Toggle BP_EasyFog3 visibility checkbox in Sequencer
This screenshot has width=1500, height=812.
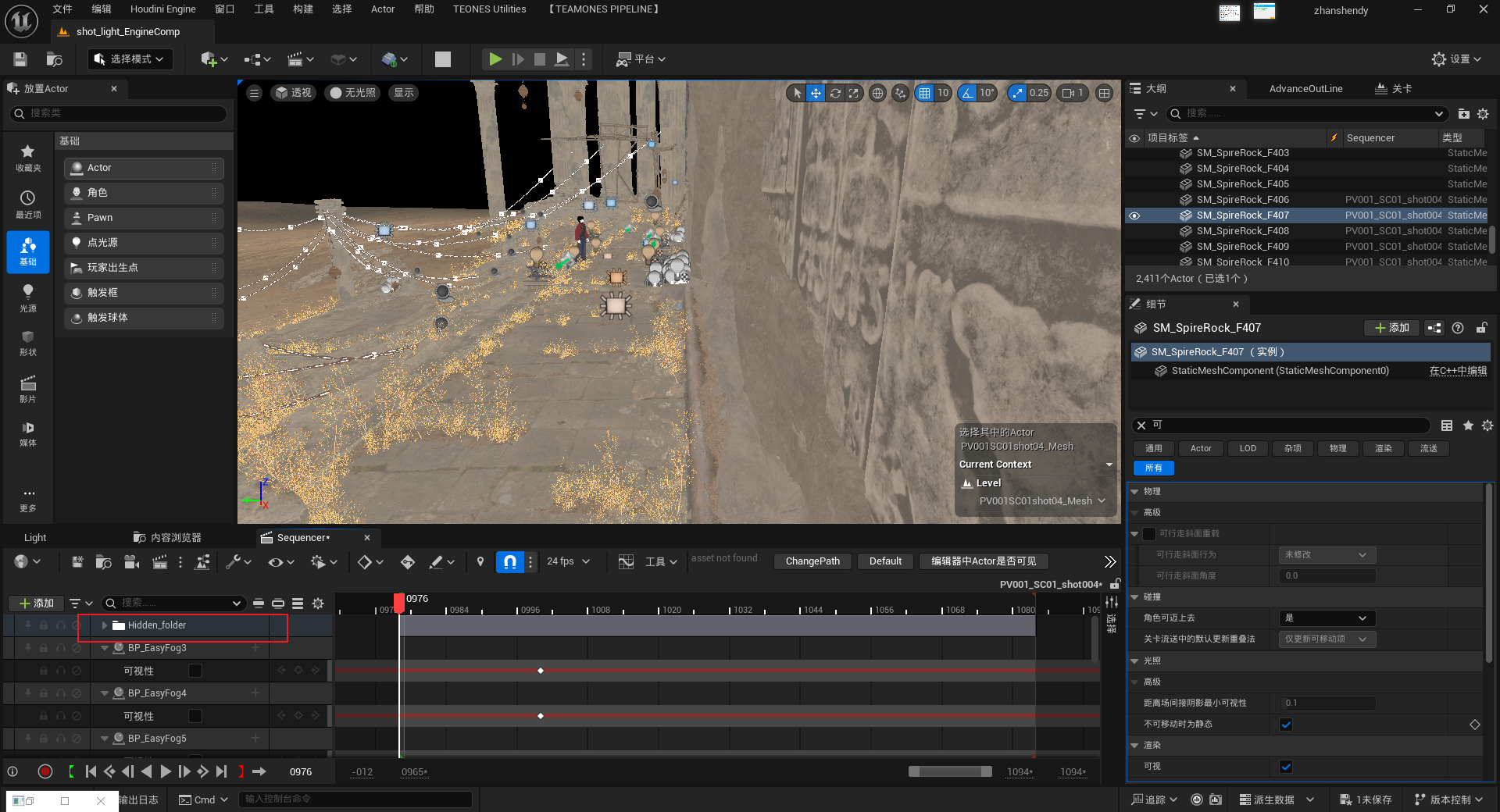point(195,671)
